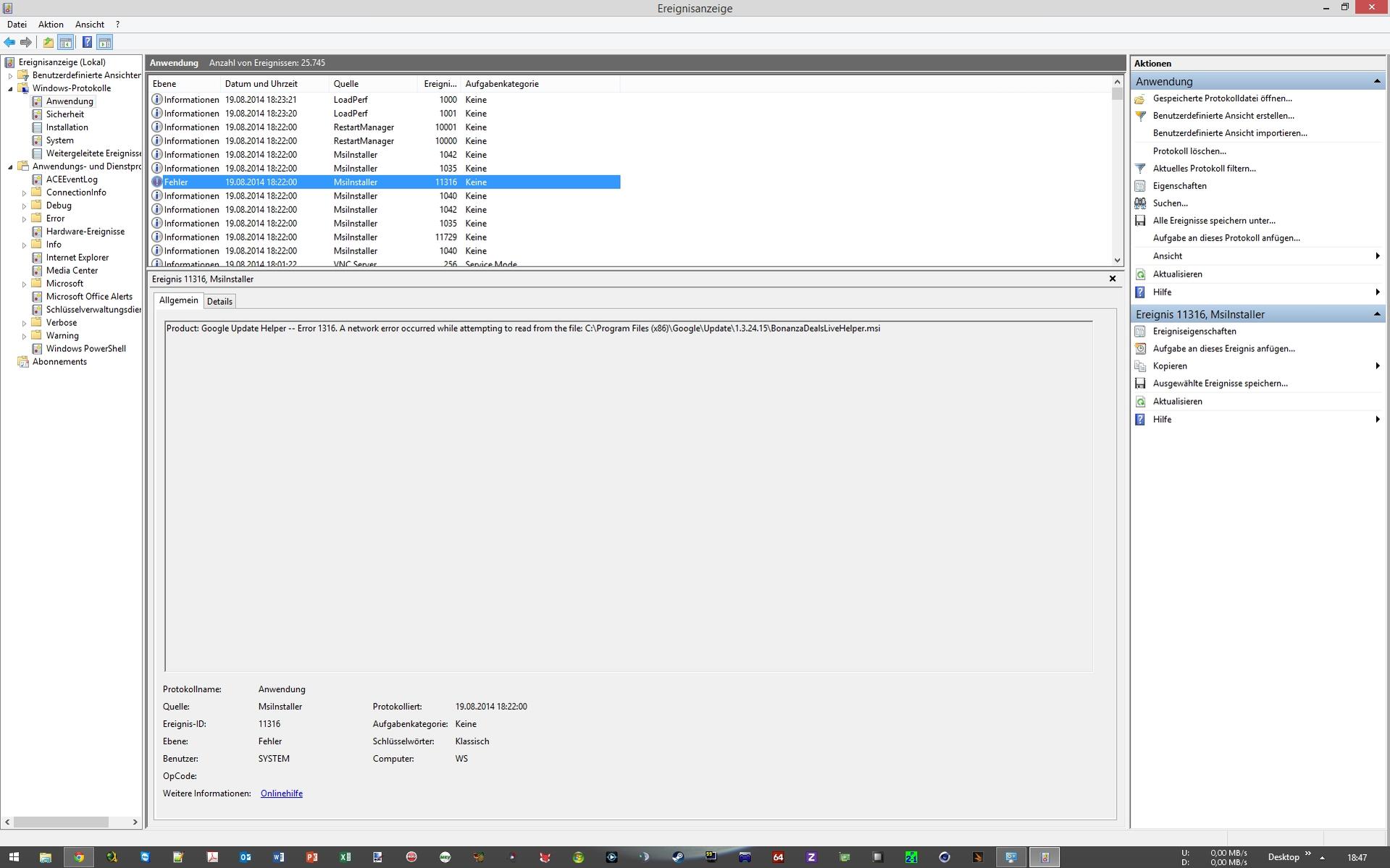The width and height of the screenshot is (1390, 868).
Task: Select the System log in tree
Action: 59,140
